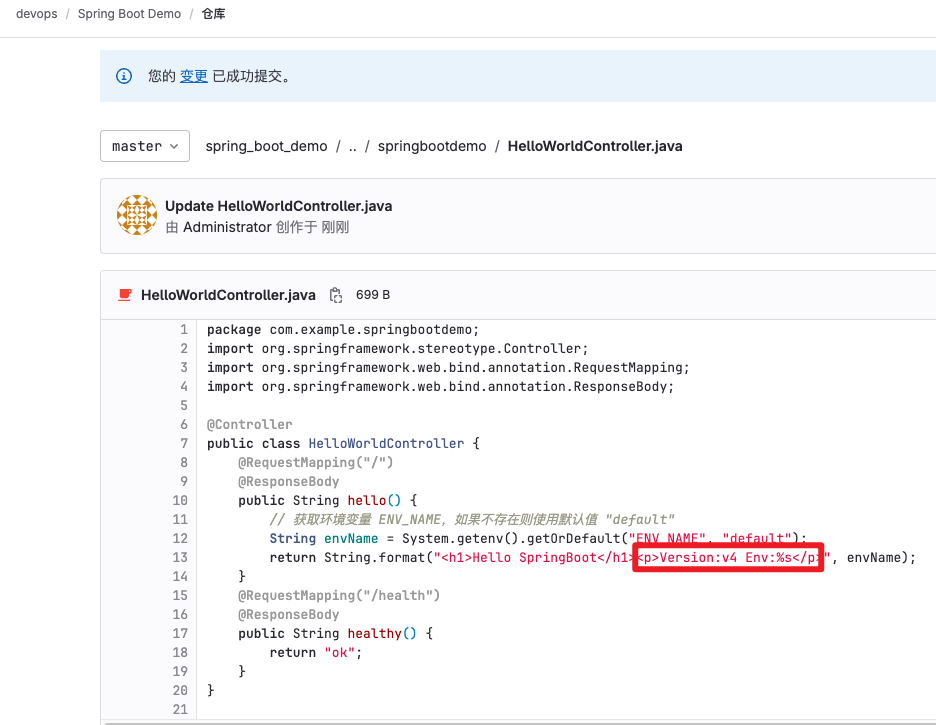Screen dimensions: 936x725
Task: Open Spring Boot Demo project breadcrumb
Action: tap(130, 14)
